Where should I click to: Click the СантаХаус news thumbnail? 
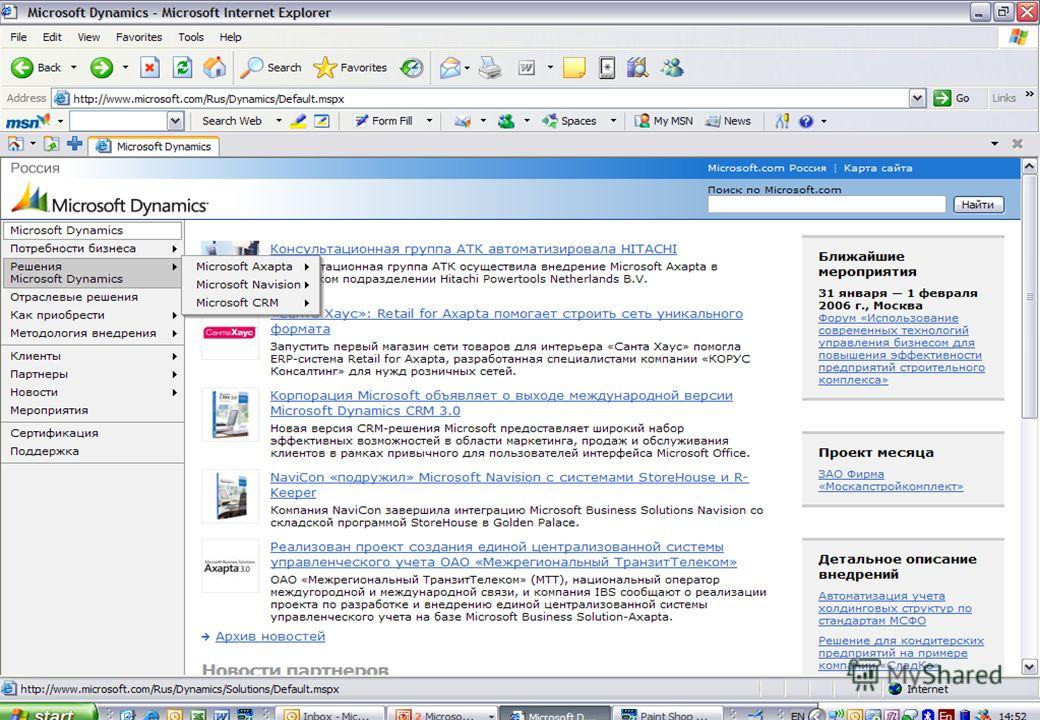tap(229, 333)
